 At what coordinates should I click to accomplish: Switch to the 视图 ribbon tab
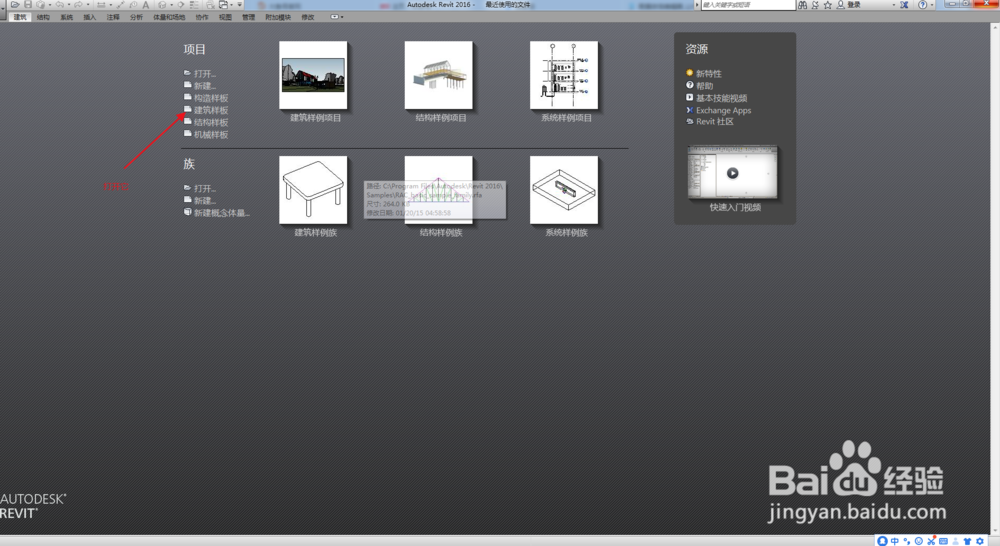coord(225,17)
